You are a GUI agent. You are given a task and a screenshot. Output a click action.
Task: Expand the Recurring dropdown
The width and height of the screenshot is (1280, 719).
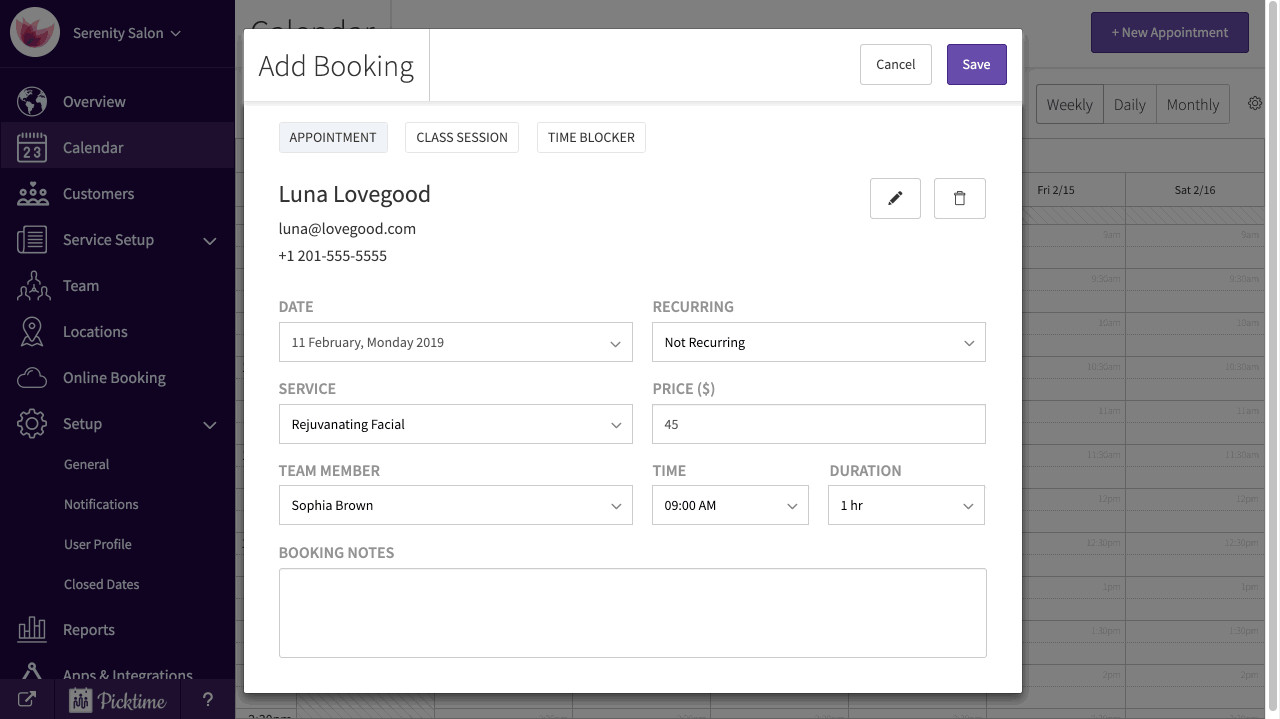click(818, 342)
